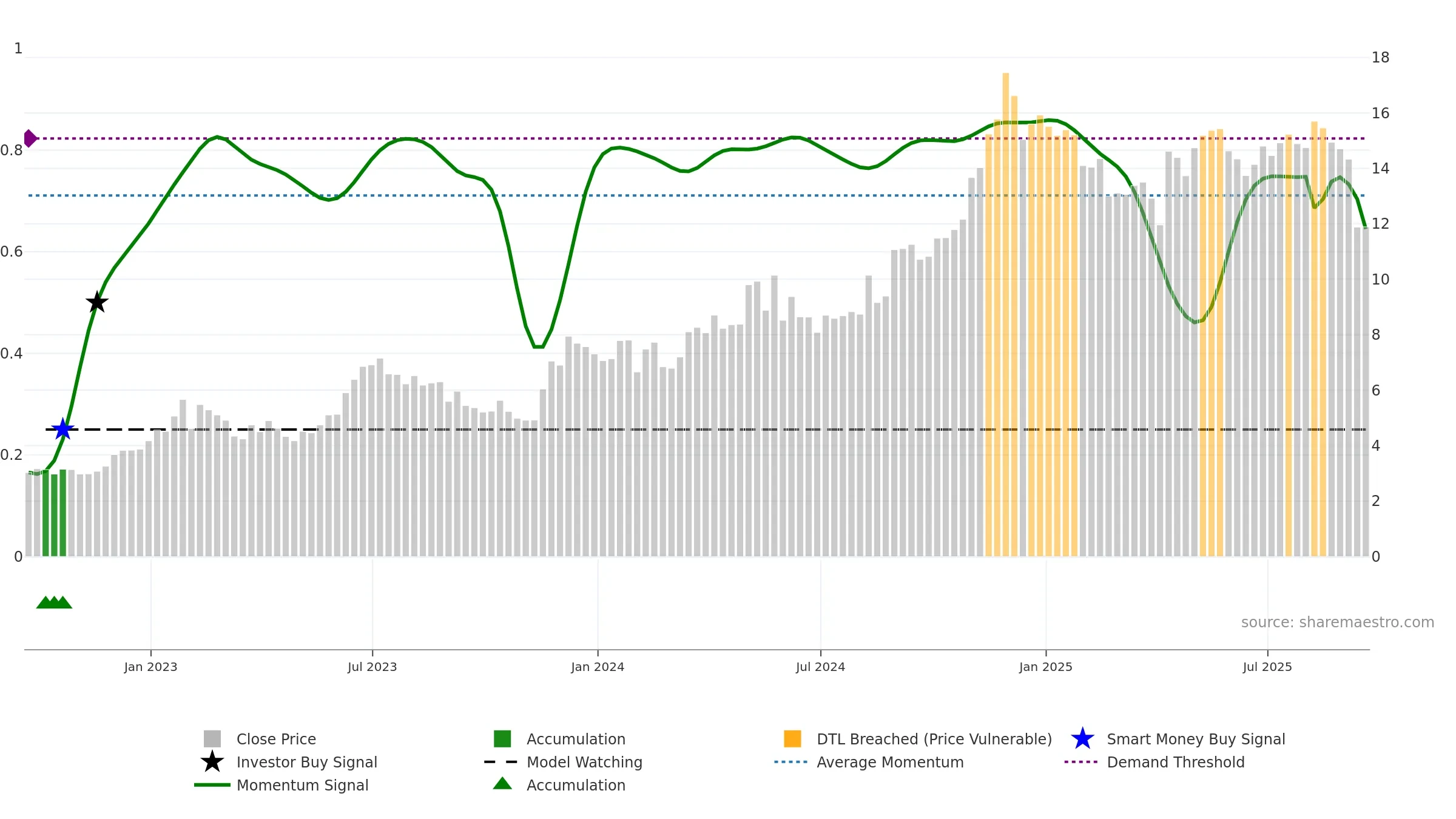Click the right axis value 18
The width and height of the screenshot is (1456, 819).
click(x=1380, y=58)
